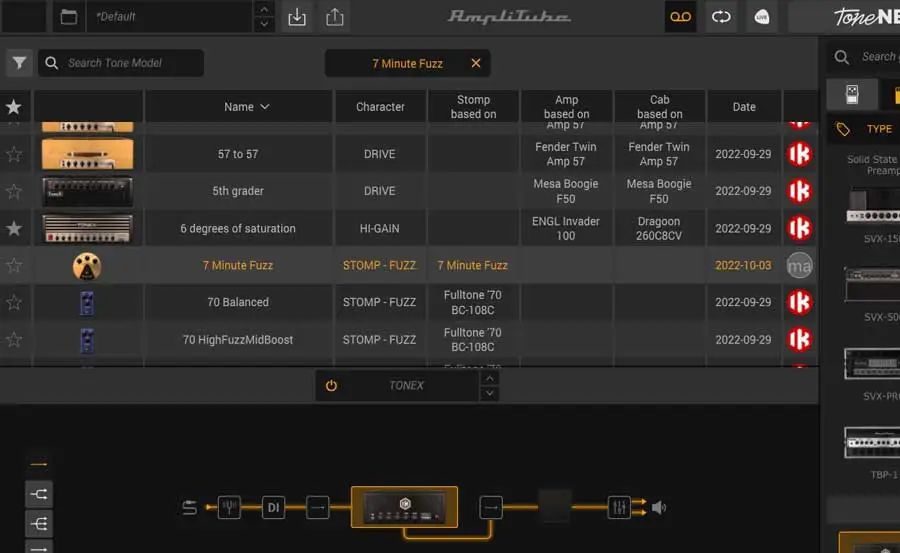Image resolution: width=900 pixels, height=553 pixels.
Task: Sort by Character column header
Action: pos(380,107)
